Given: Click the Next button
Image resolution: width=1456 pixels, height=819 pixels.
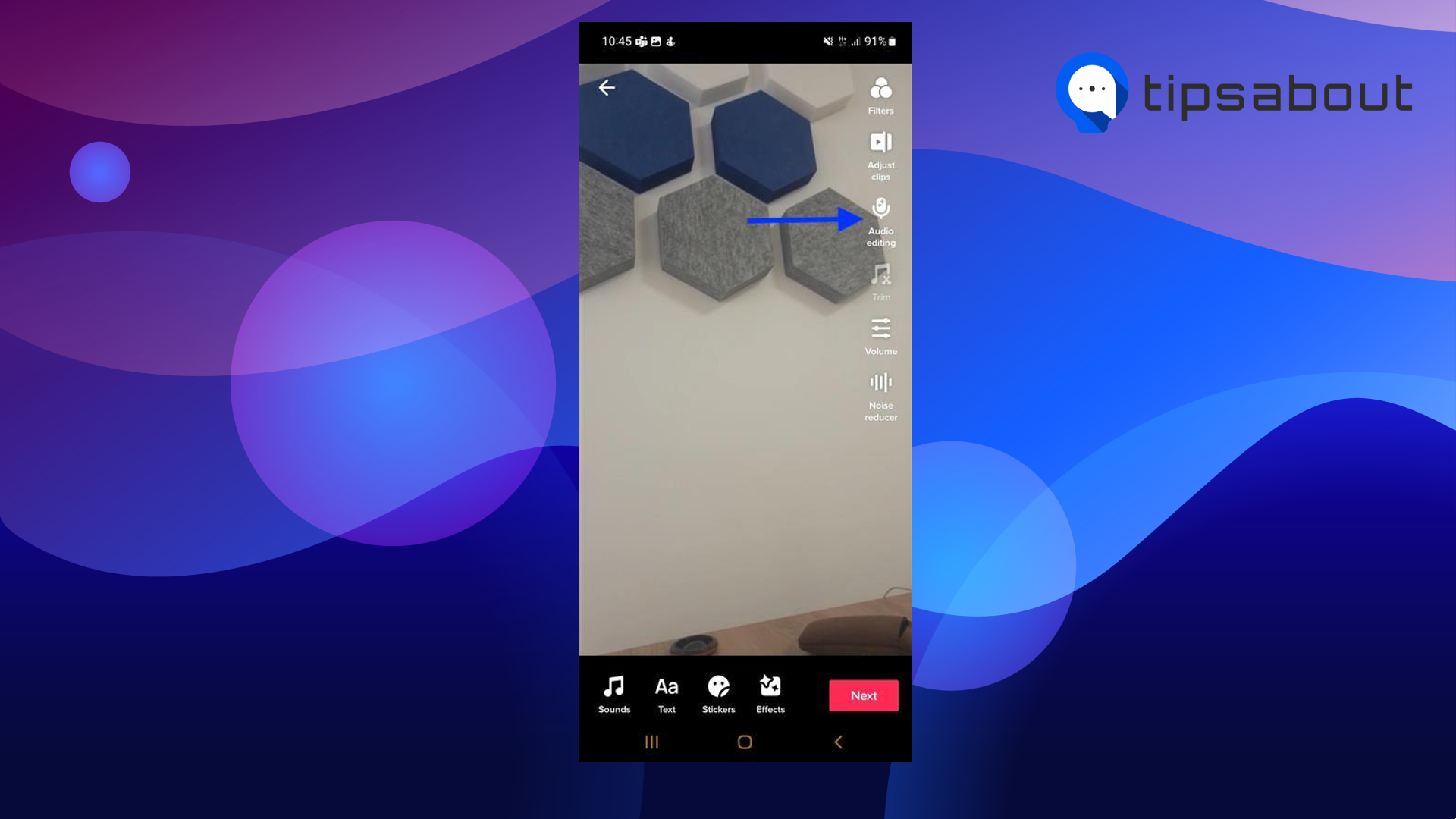Looking at the screenshot, I should click(863, 695).
